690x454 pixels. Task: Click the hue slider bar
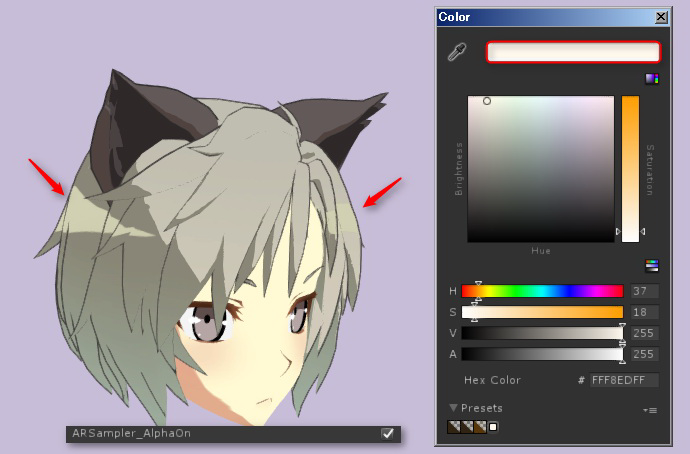click(542, 291)
